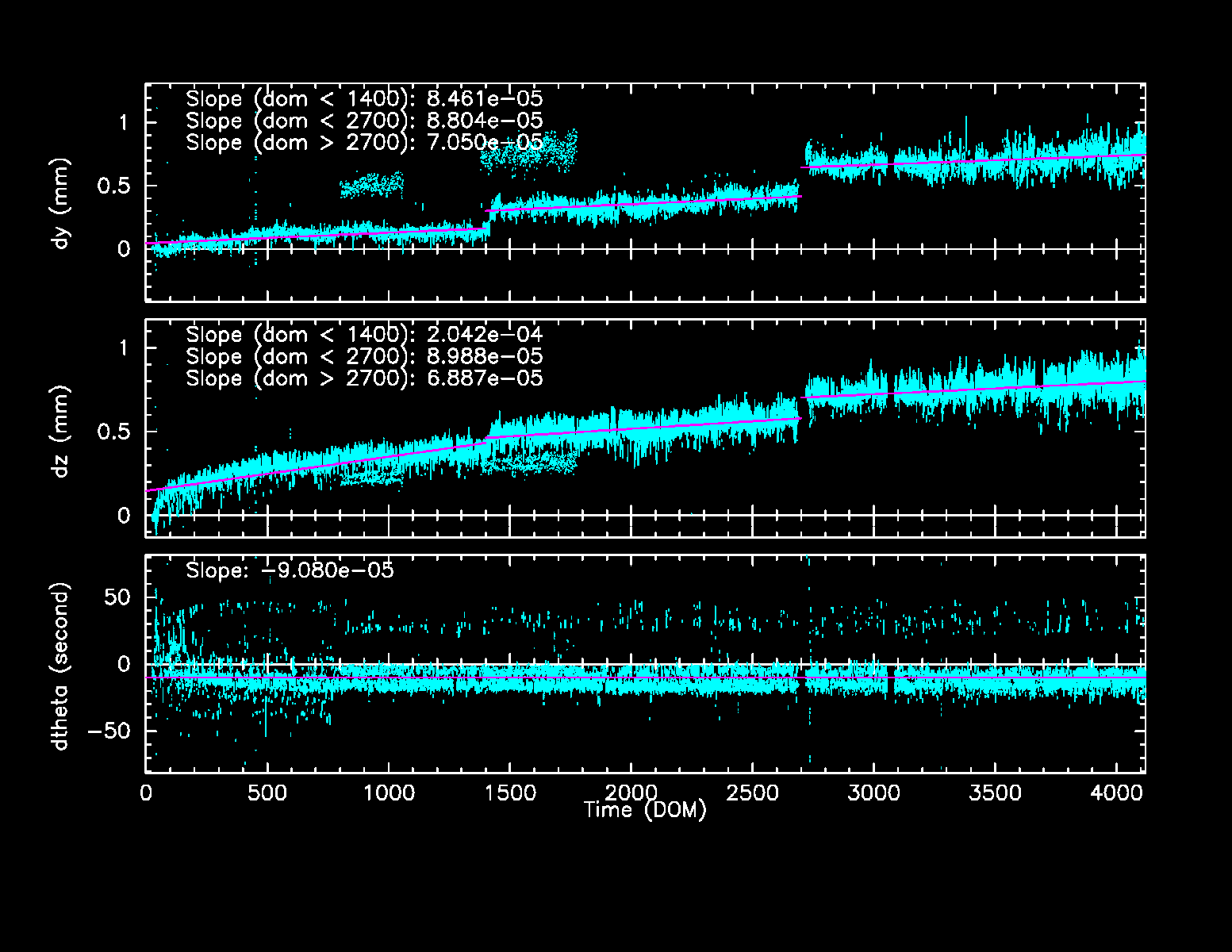Click the "dtheta (second)" y-axis label
1232x952 pixels.
click(x=62, y=666)
